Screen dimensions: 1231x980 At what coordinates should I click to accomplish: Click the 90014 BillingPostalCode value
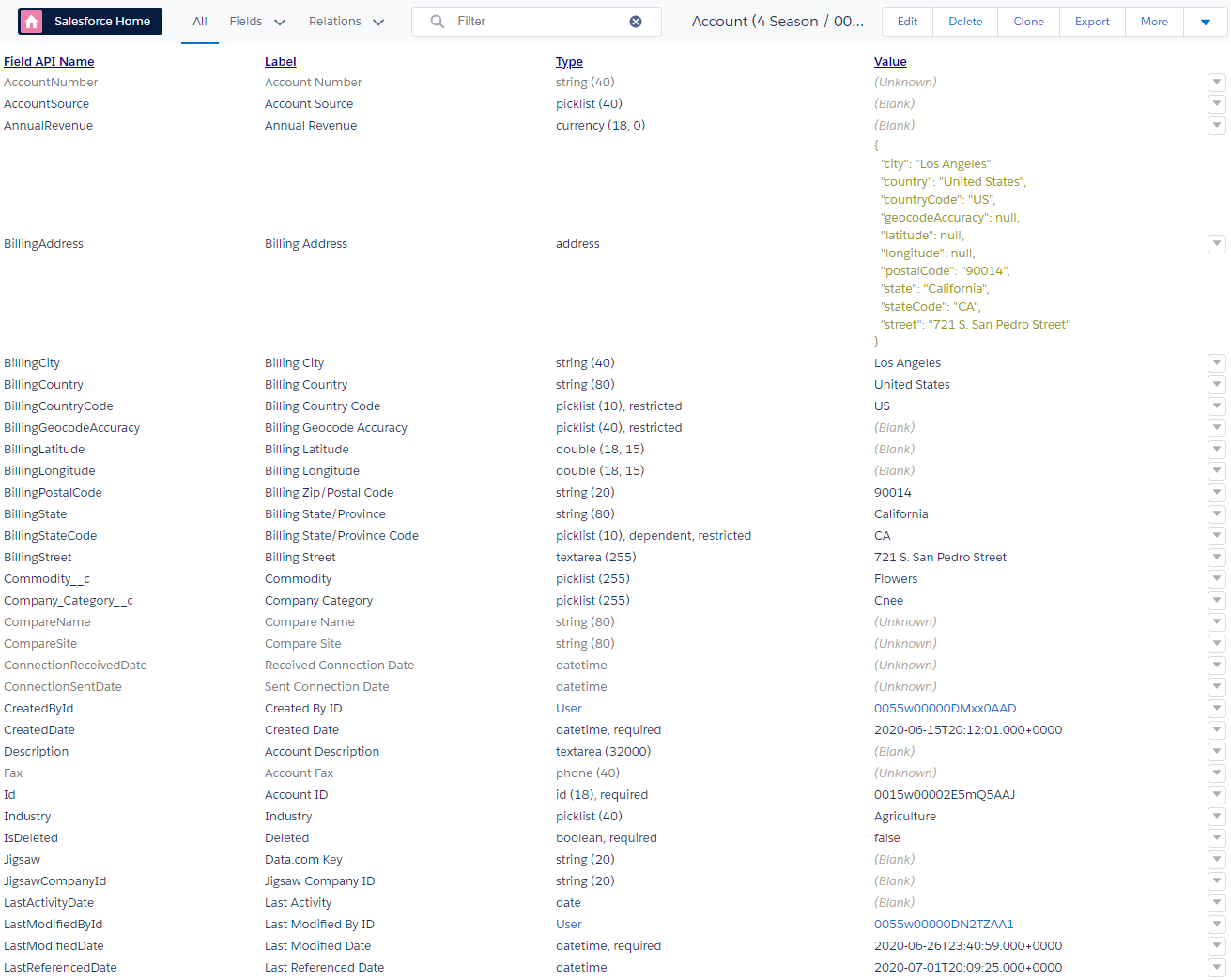pos(892,493)
